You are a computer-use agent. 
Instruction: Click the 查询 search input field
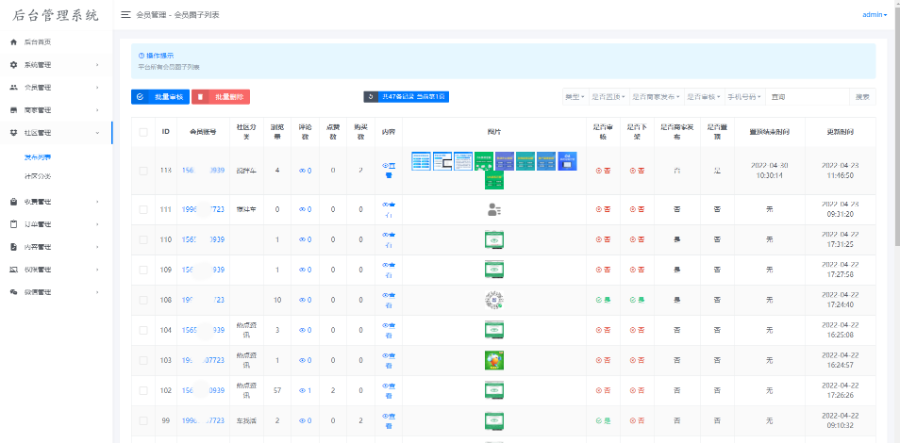808,97
